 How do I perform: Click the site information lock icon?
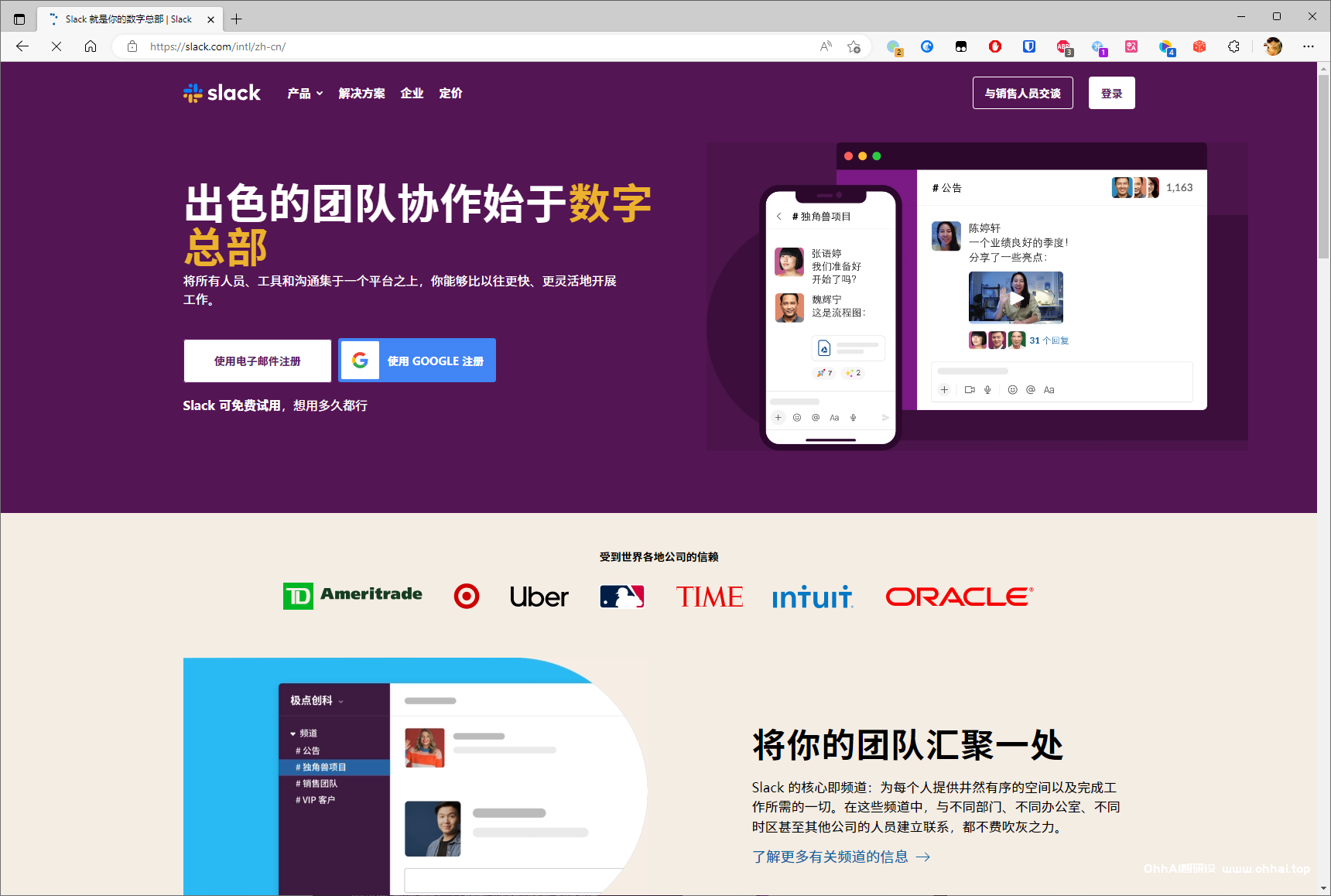tap(132, 46)
